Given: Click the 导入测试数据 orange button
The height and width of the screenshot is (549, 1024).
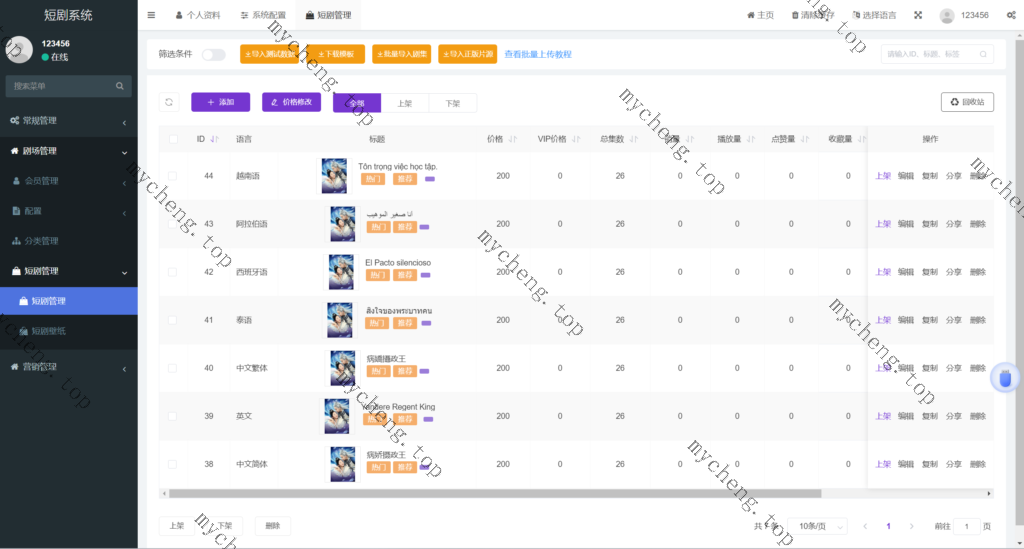Looking at the screenshot, I should [x=269, y=54].
